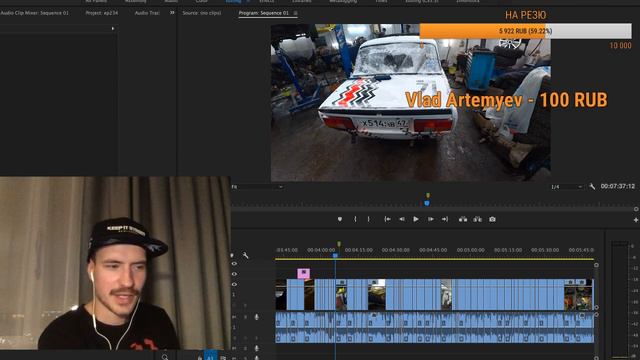The height and width of the screenshot is (360, 640).
Task: Click the Program monitor blue playhead
Action: [427, 202]
